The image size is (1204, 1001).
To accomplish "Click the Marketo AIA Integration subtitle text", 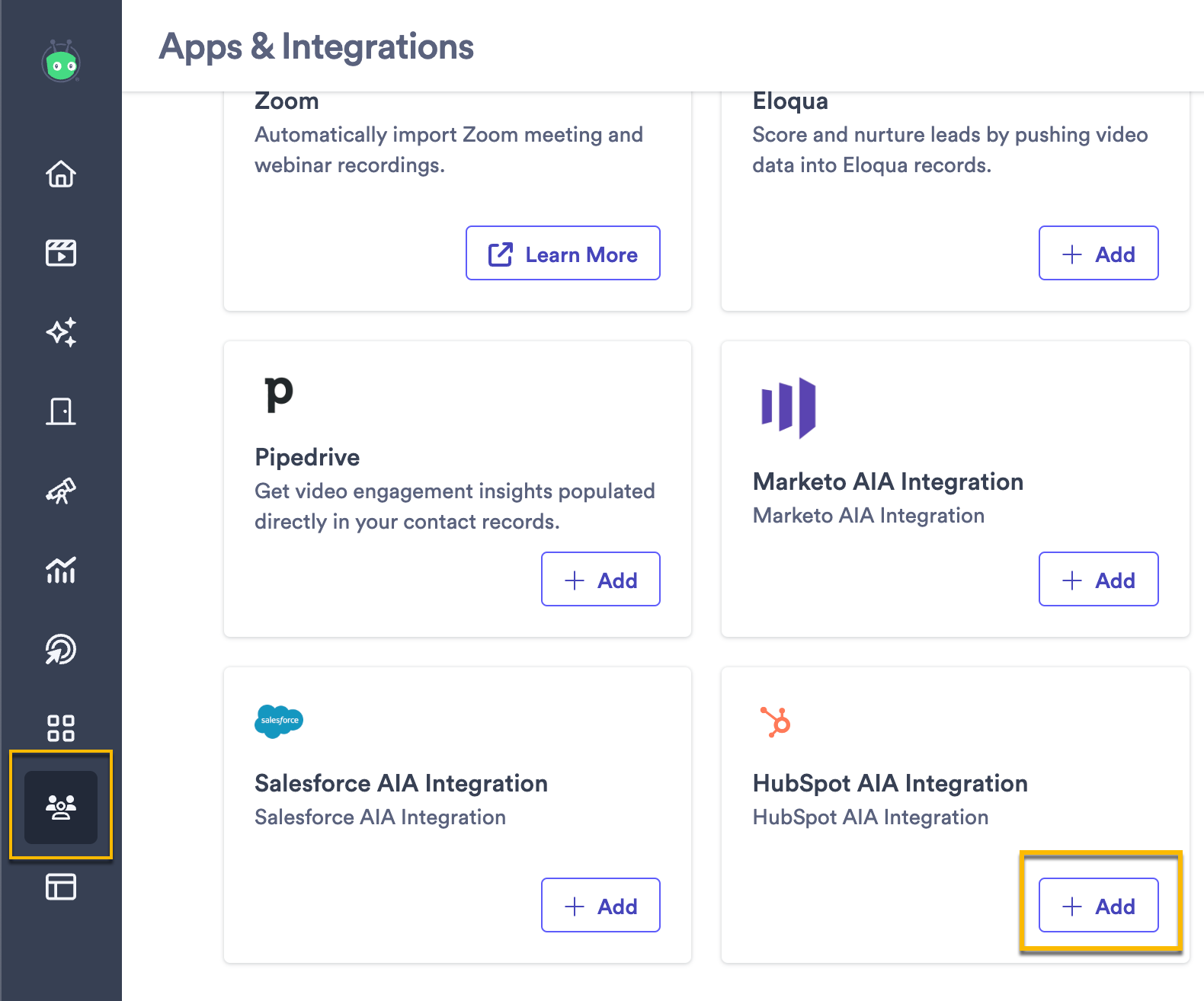I will pyautogui.click(x=869, y=516).
